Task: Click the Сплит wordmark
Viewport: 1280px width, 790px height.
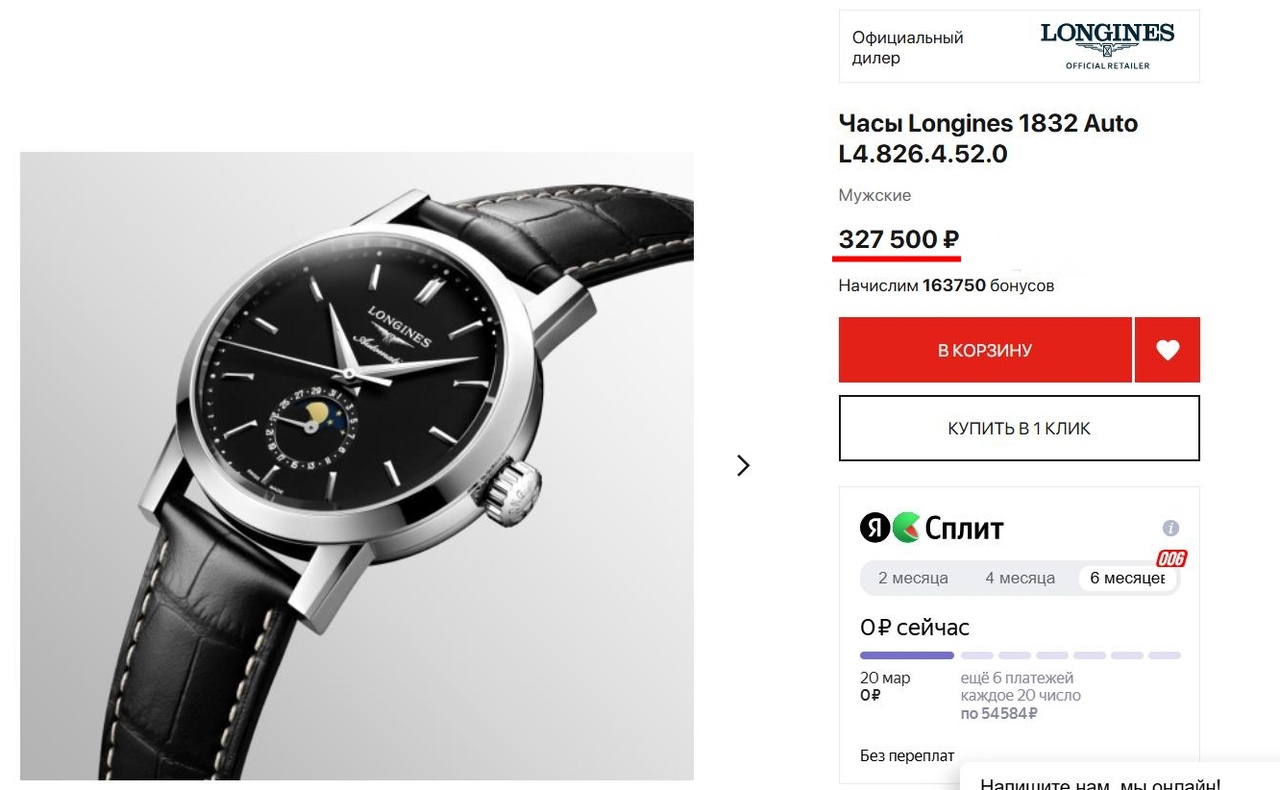Action: pos(964,528)
